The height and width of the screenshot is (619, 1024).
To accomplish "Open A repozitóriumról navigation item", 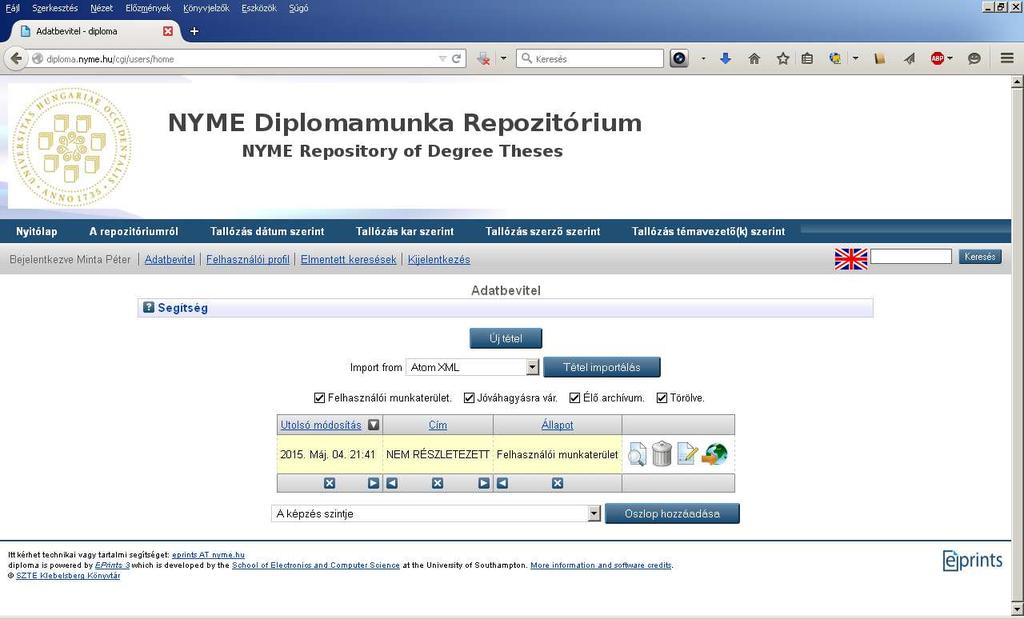I will (x=133, y=231).
